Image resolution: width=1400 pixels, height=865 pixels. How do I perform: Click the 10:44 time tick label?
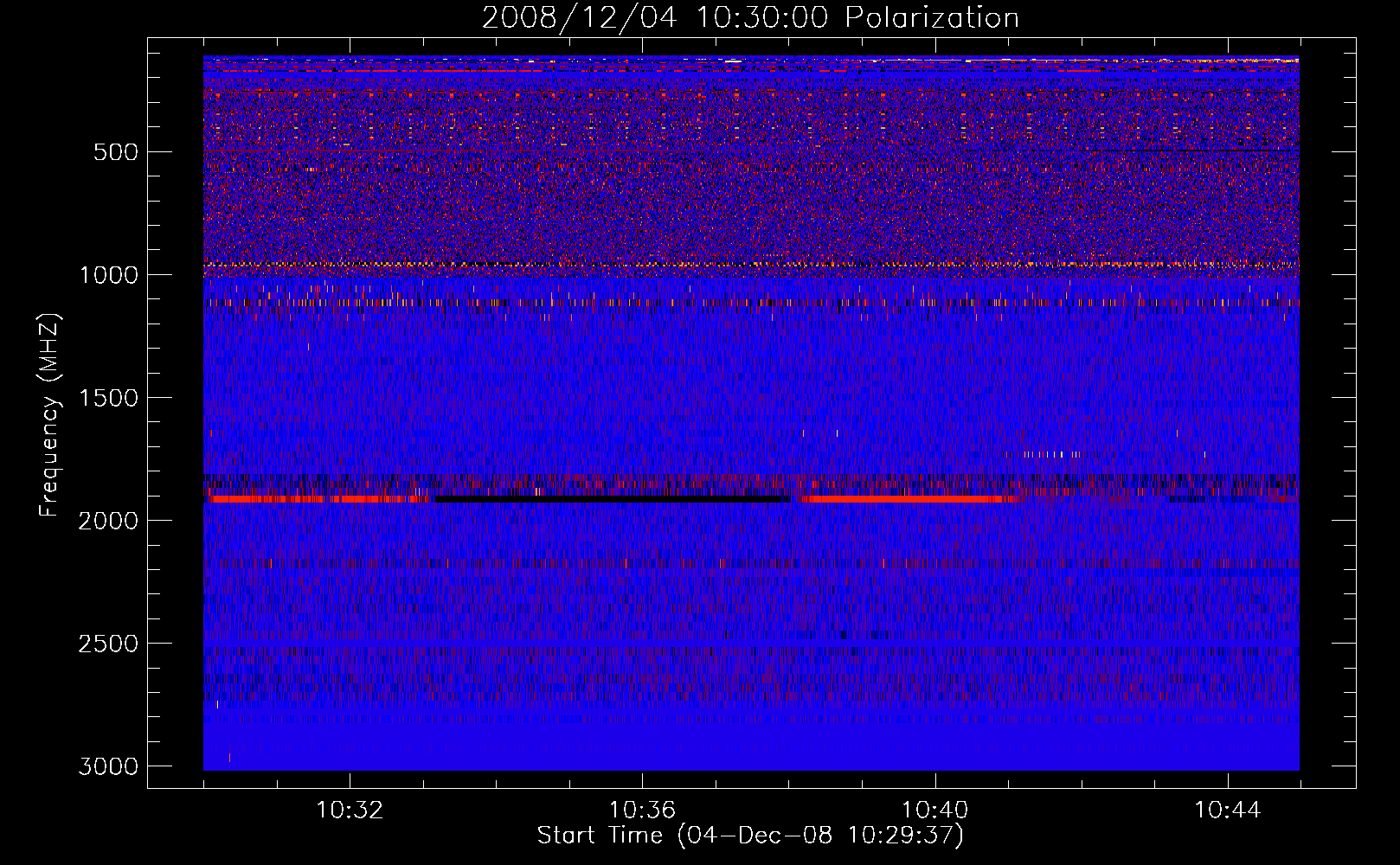click(x=1228, y=811)
